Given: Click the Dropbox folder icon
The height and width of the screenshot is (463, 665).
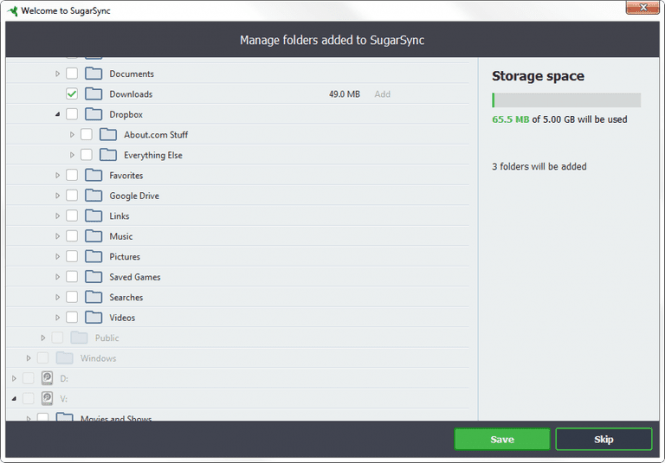Looking at the screenshot, I should click(x=93, y=114).
